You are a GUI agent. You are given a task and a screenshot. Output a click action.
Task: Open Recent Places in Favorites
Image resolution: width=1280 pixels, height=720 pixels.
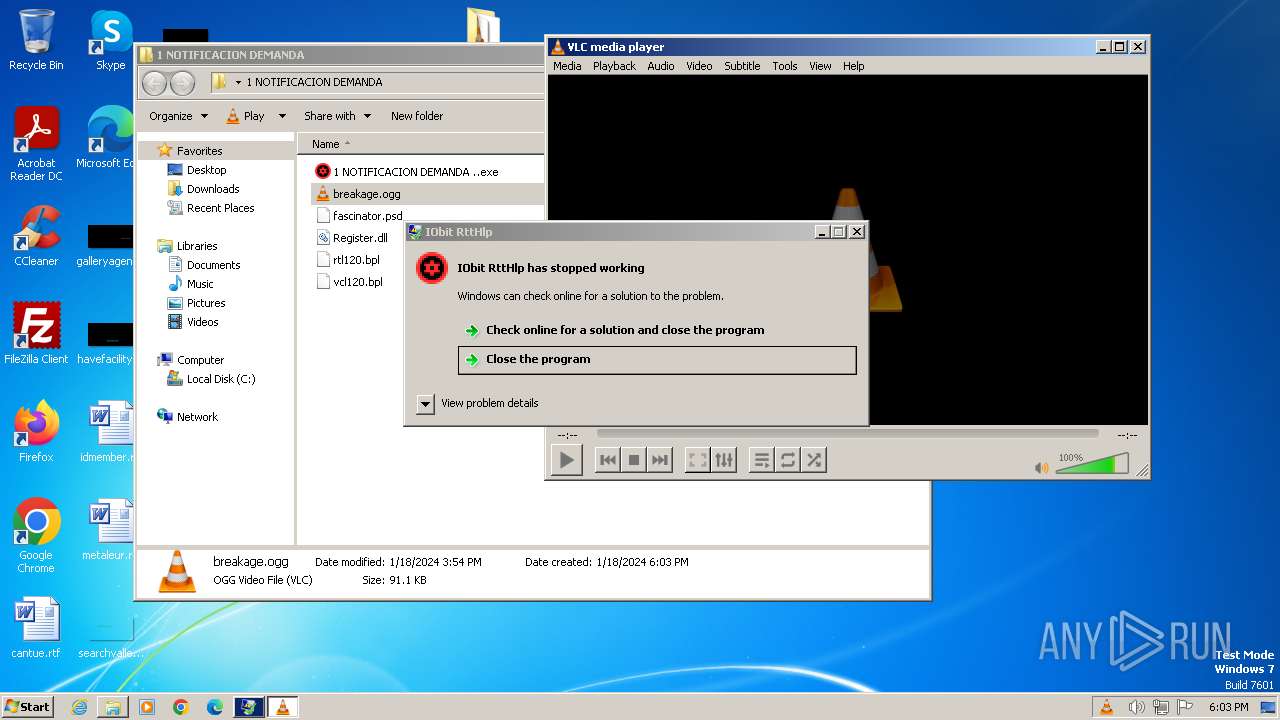pyautogui.click(x=211, y=208)
